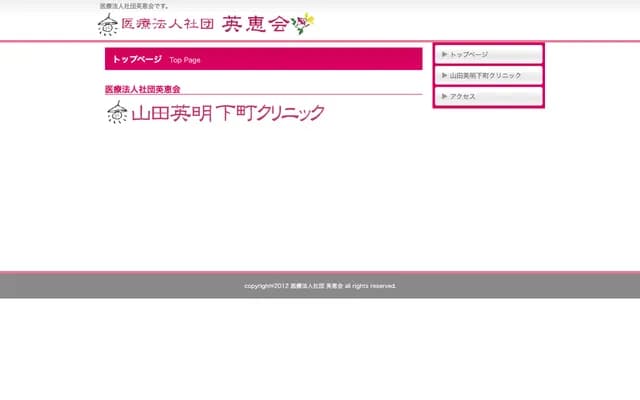Click the arrow icon beside the トップページ sidebar item
This screenshot has width=640, height=400.
pyautogui.click(x=444, y=54)
